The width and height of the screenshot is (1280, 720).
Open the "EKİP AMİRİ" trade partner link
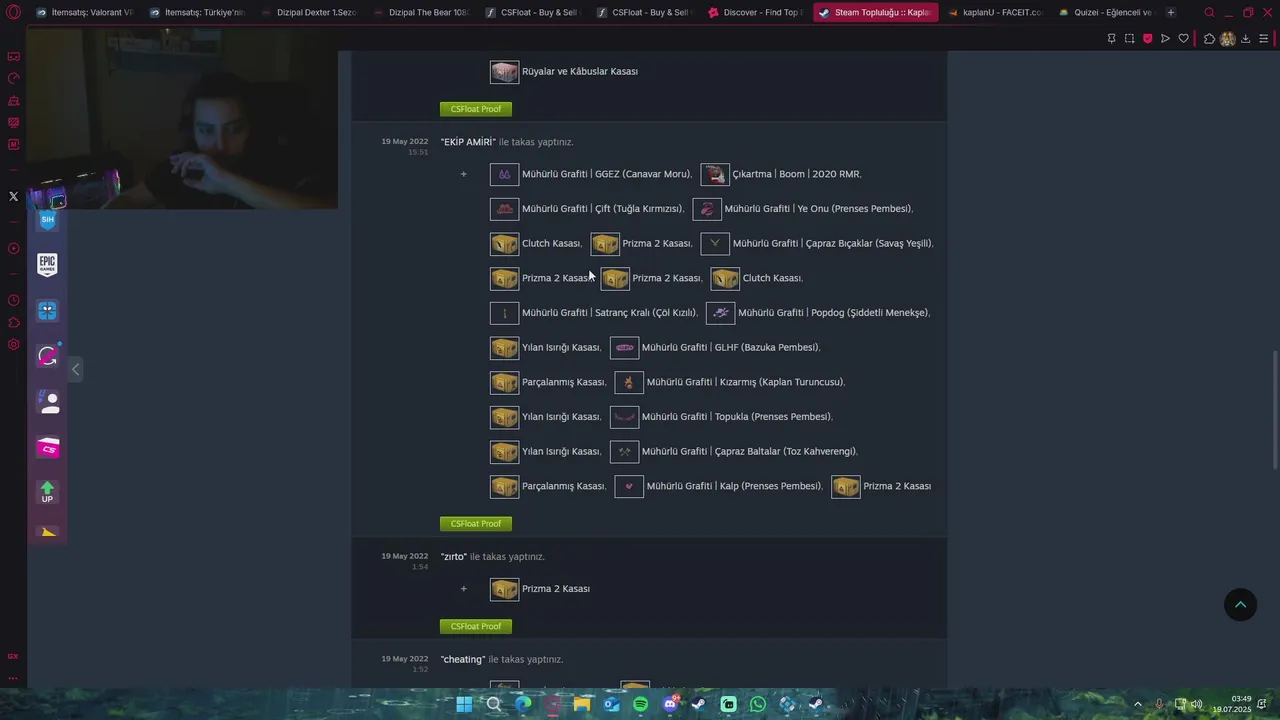468,142
